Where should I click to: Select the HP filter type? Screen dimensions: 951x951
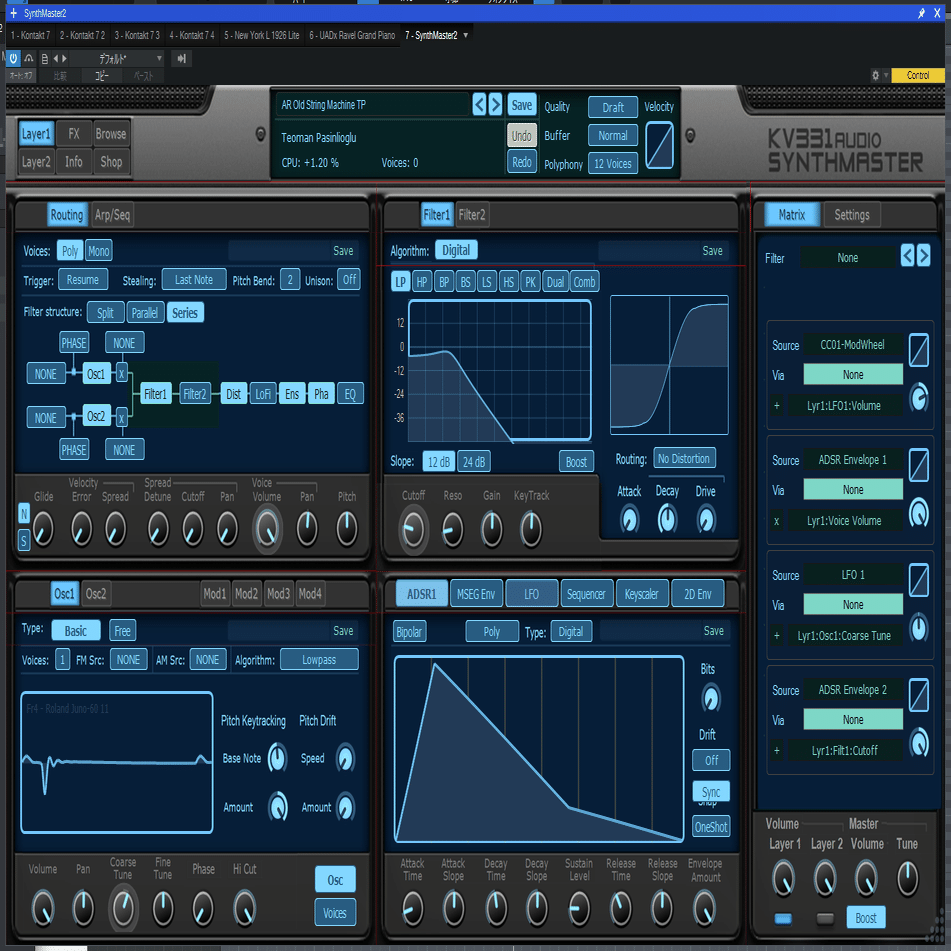(422, 282)
